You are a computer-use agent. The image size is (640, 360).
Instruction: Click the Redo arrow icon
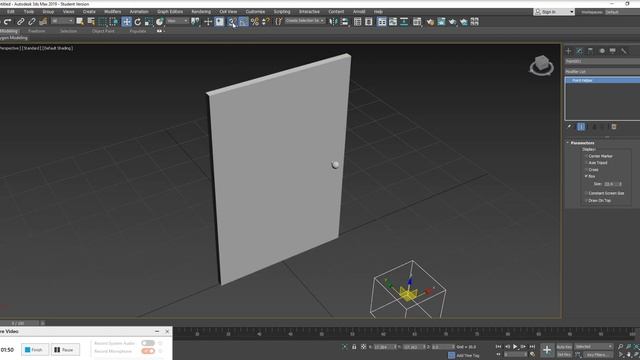(8, 21)
